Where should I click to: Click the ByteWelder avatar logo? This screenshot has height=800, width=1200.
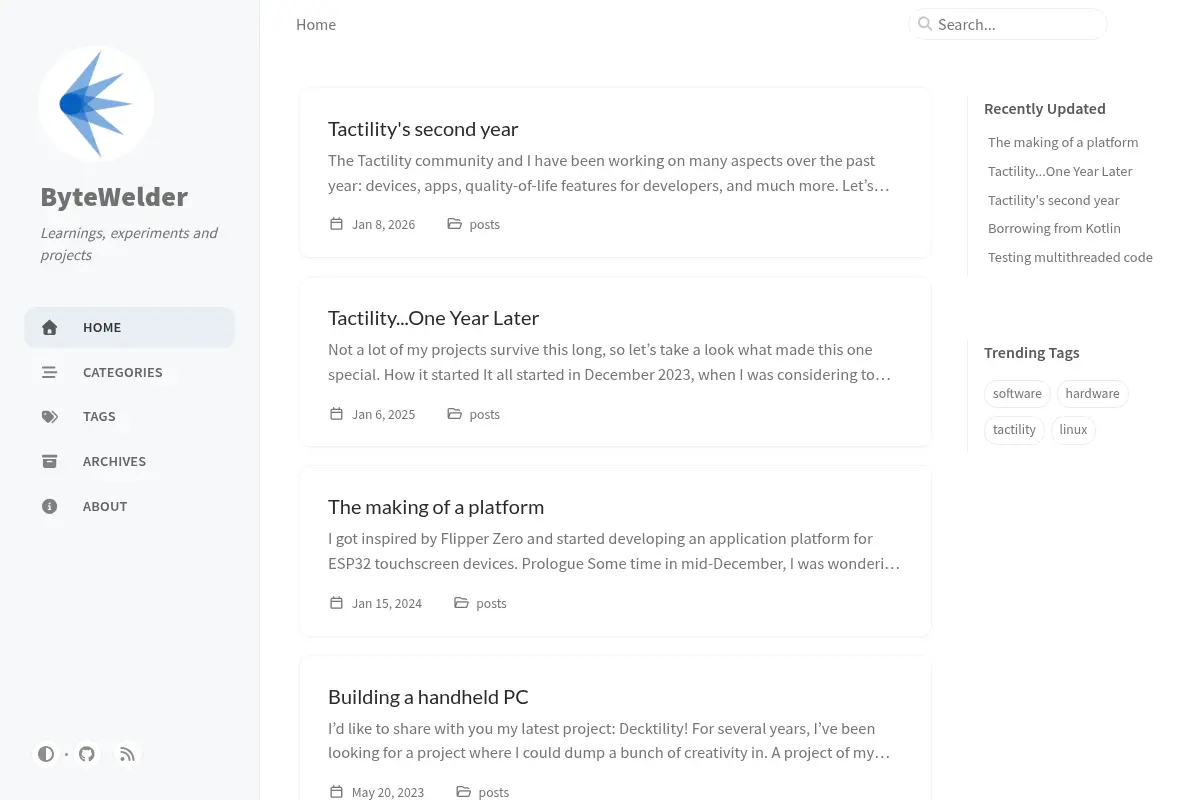tap(96, 104)
